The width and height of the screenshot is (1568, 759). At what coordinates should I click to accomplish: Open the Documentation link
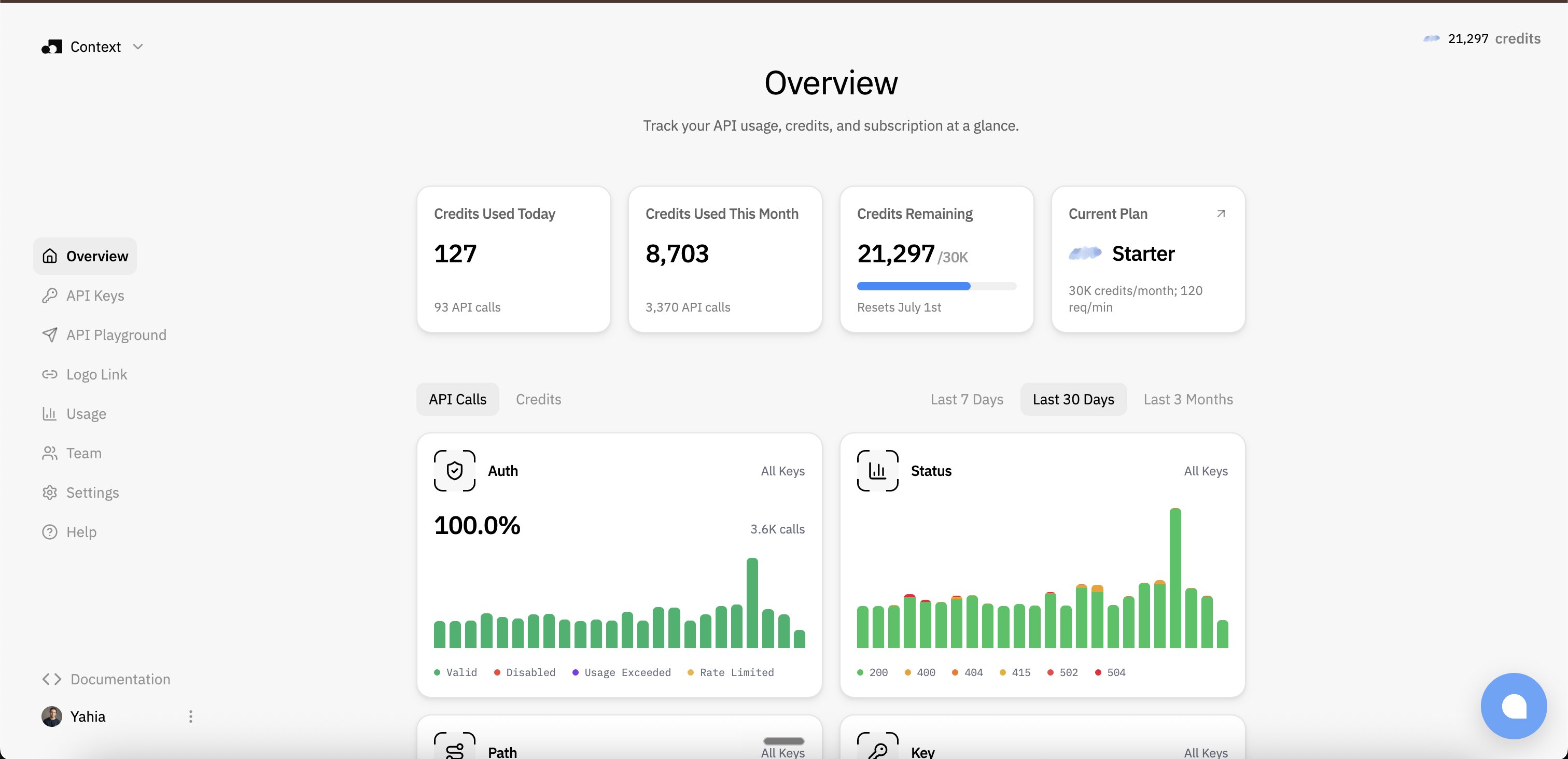[x=106, y=679]
